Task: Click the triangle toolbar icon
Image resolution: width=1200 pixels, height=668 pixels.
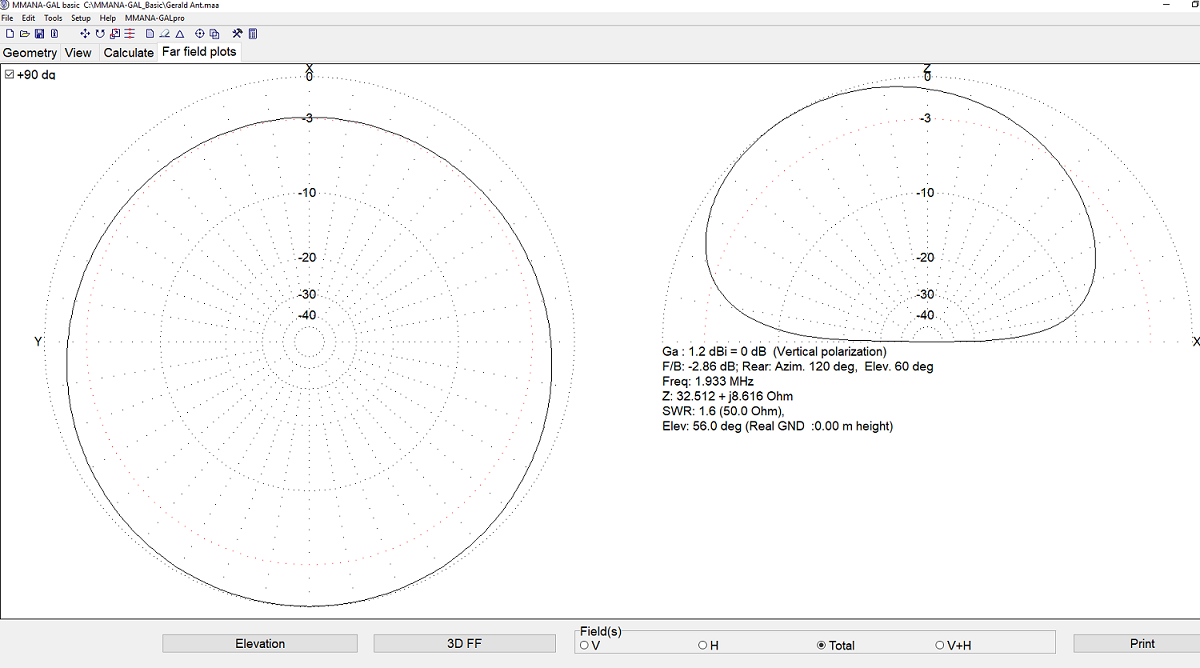Action: pyautogui.click(x=179, y=34)
